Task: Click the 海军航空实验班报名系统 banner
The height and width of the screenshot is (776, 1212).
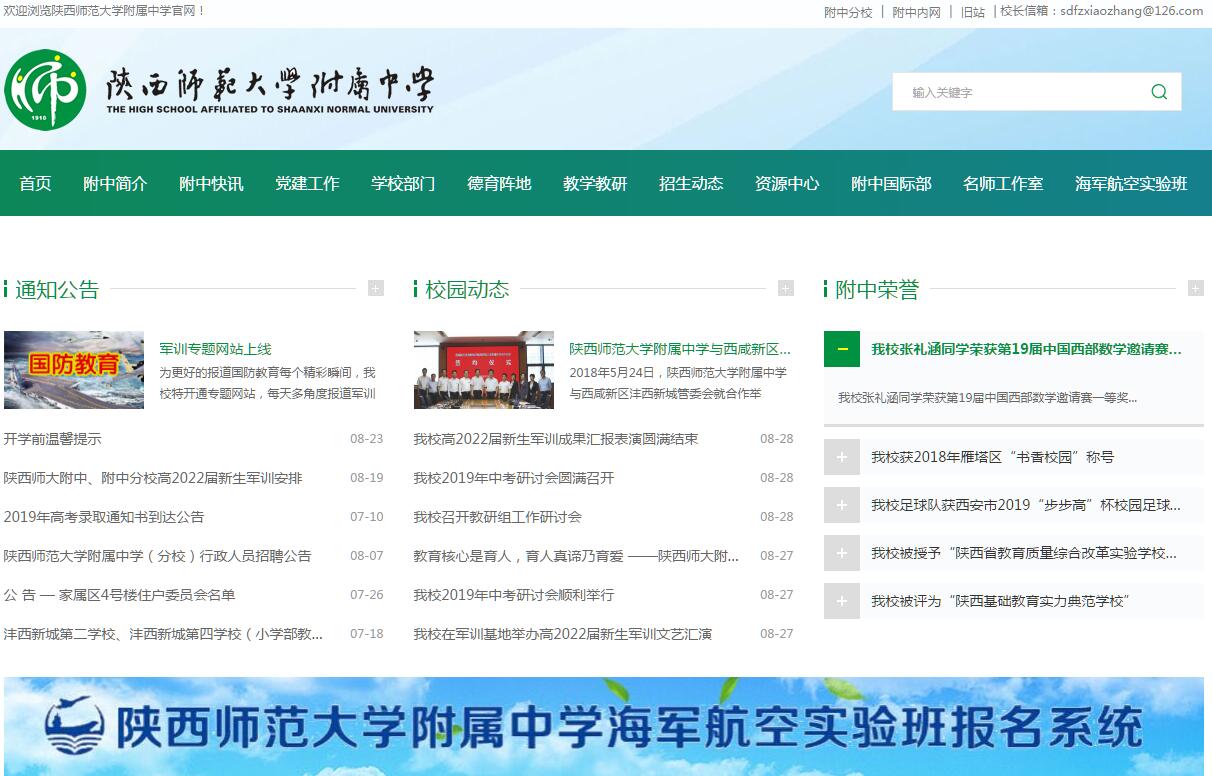Action: pos(604,726)
